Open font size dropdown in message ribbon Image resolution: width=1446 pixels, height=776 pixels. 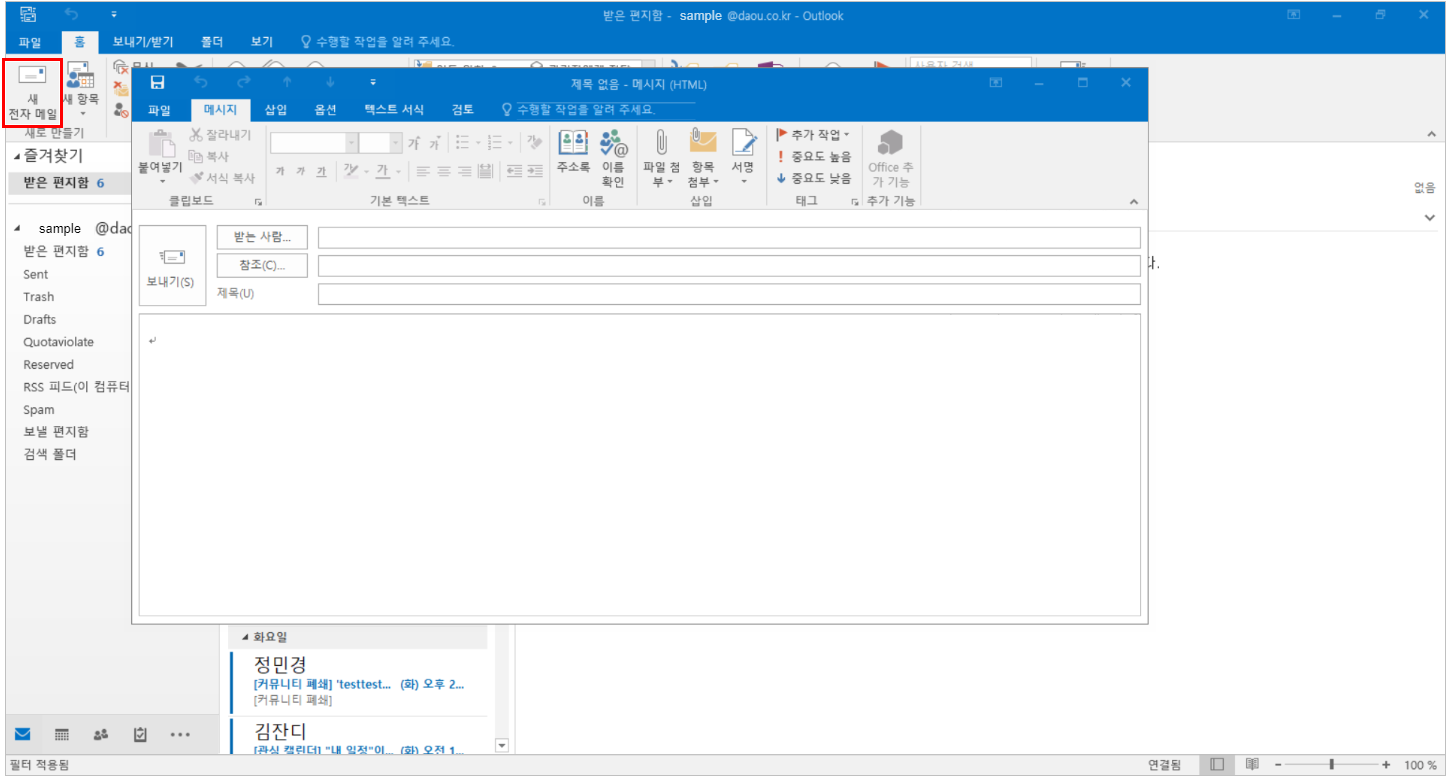396,143
